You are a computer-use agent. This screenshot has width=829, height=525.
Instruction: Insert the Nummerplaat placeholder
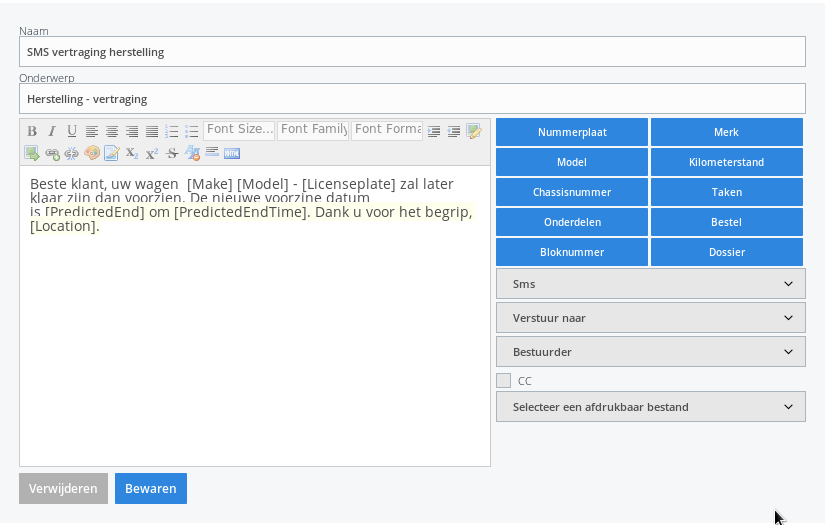click(572, 132)
